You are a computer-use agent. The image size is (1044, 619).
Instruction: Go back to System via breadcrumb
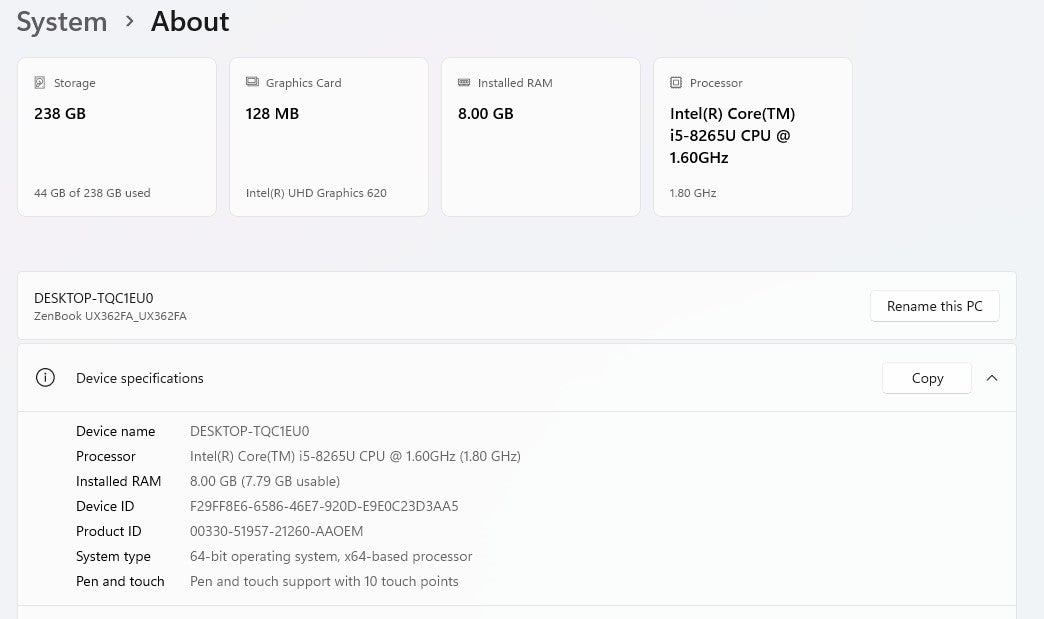(x=62, y=21)
